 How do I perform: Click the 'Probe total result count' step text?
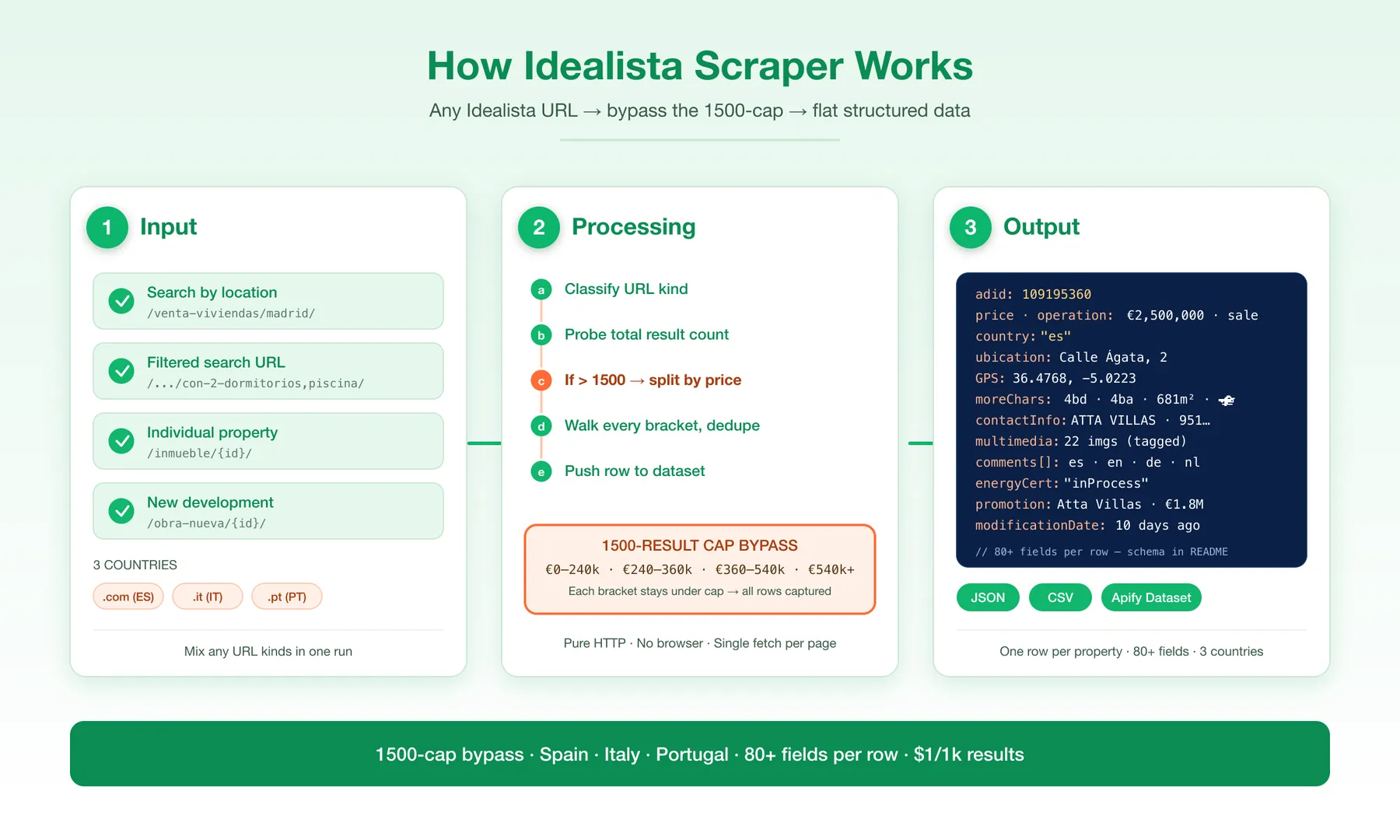click(x=646, y=334)
